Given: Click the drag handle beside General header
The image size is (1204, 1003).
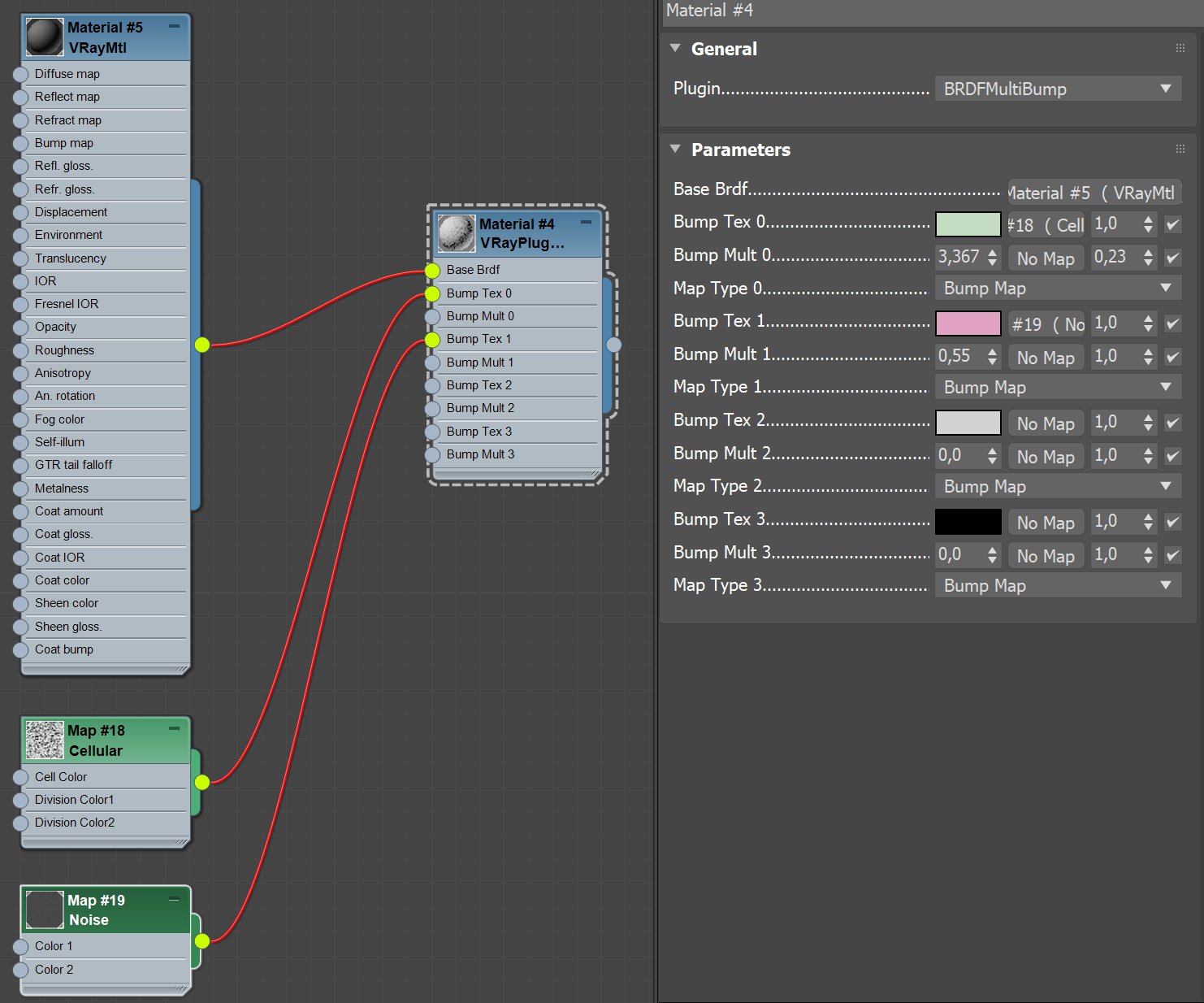Looking at the screenshot, I should 1180,48.
